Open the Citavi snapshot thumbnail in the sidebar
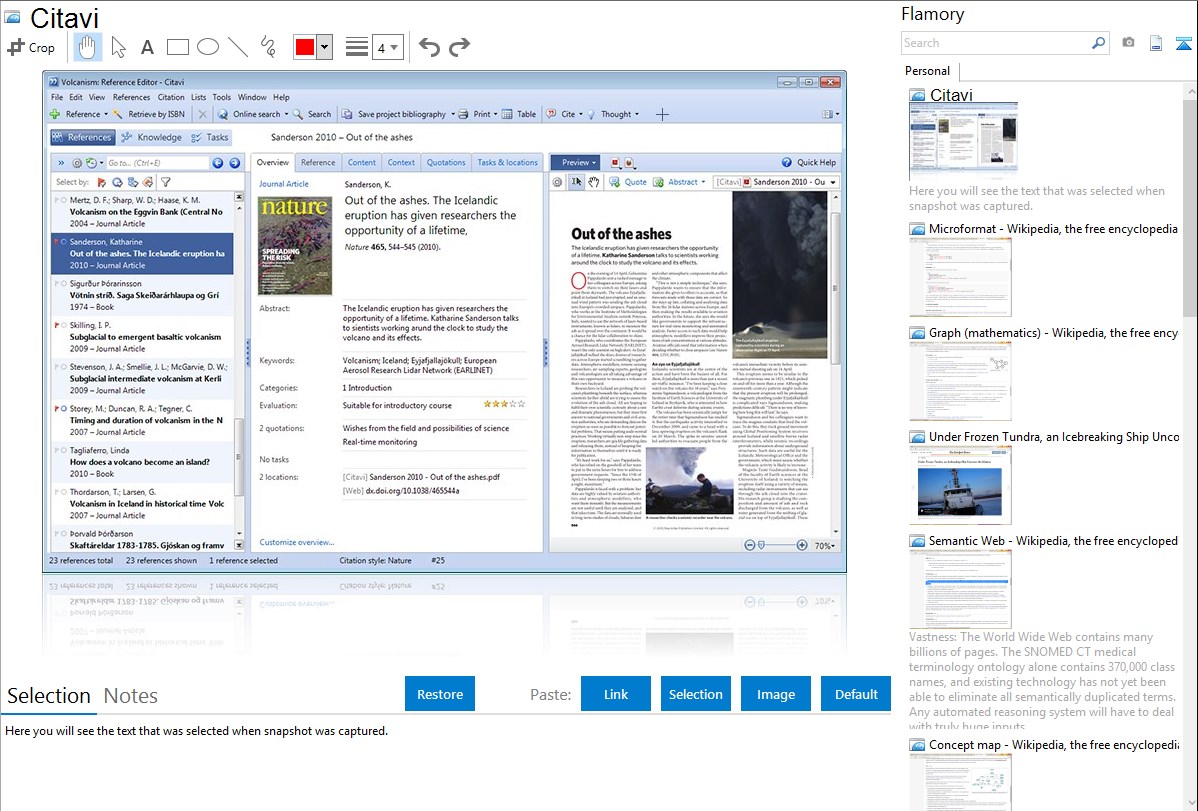 point(963,141)
